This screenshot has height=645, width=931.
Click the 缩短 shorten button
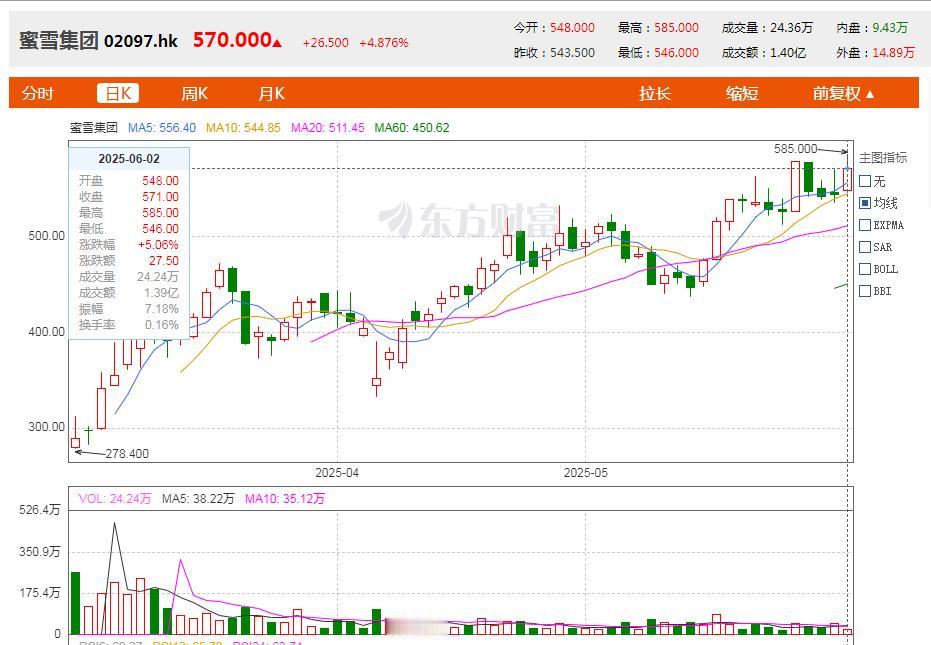click(x=742, y=93)
